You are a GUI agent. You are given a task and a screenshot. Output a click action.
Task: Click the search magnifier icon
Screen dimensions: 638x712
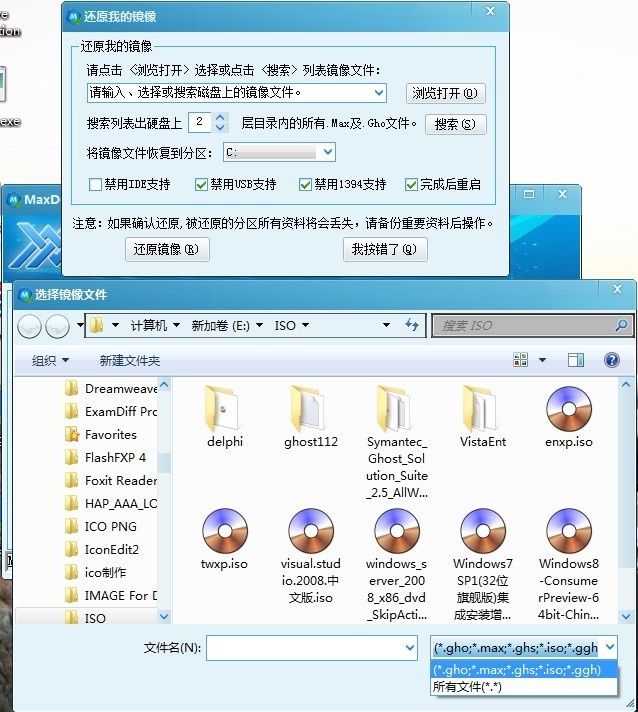tap(621, 325)
